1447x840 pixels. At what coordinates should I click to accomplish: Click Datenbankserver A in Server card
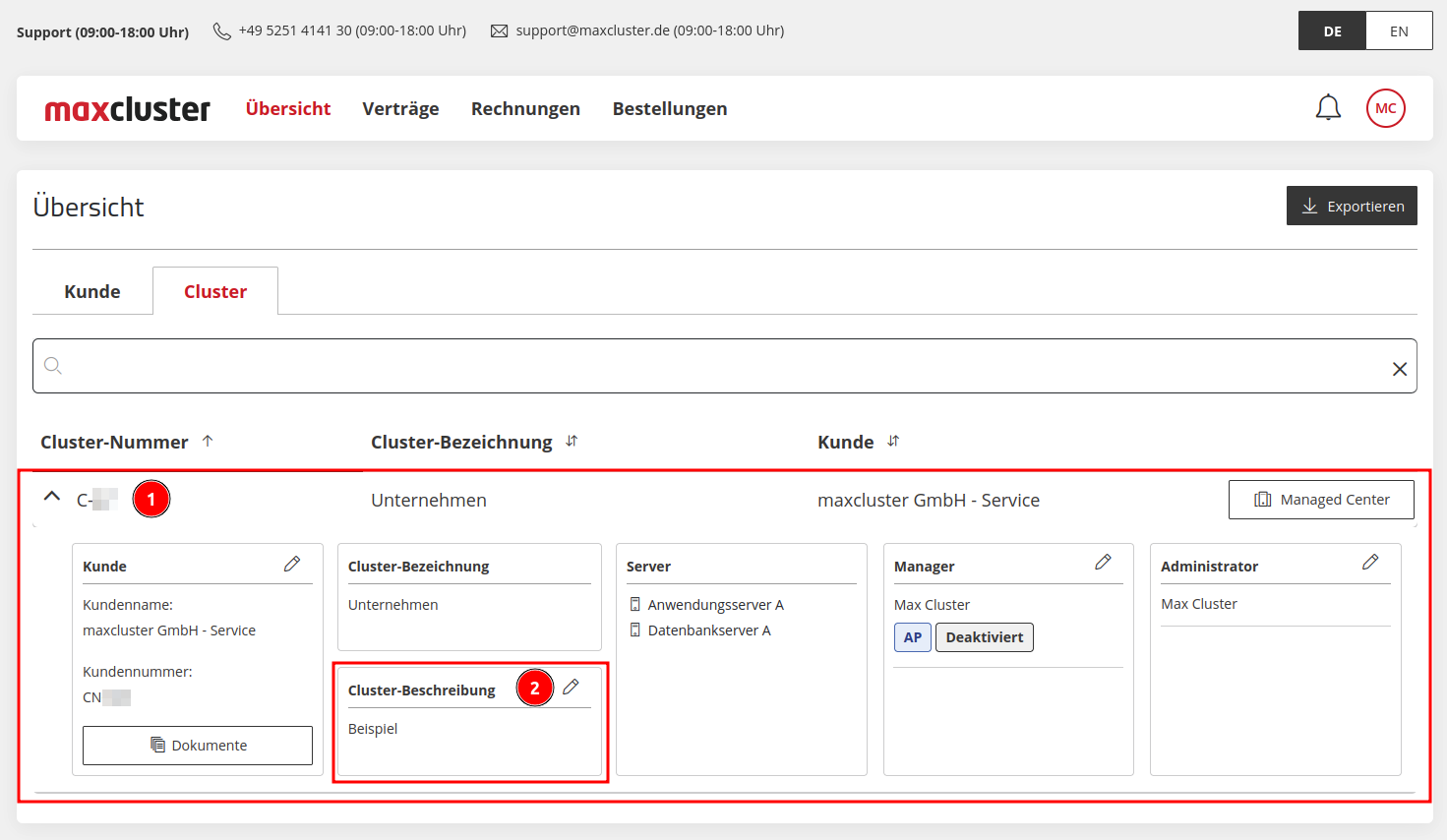coord(709,630)
